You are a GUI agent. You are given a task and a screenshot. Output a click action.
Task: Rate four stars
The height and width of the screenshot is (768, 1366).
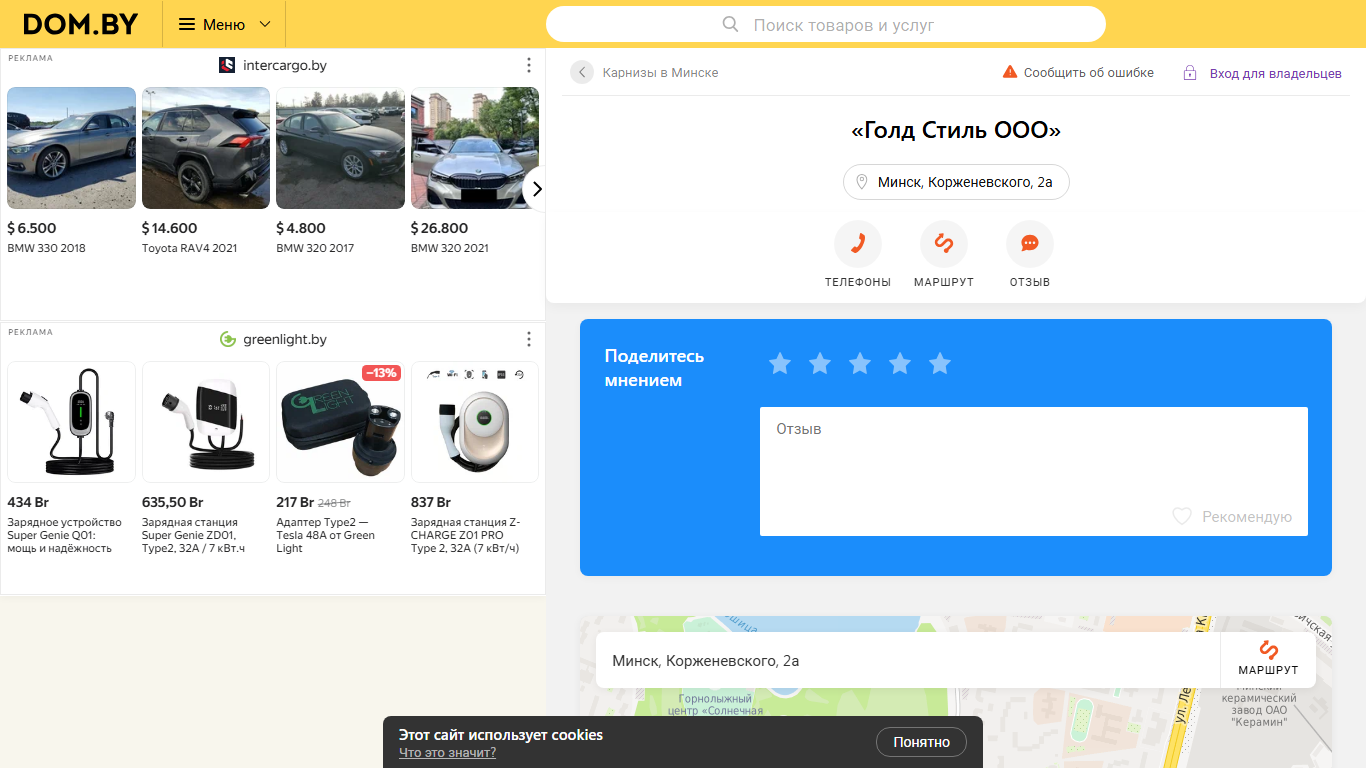point(900,364)
